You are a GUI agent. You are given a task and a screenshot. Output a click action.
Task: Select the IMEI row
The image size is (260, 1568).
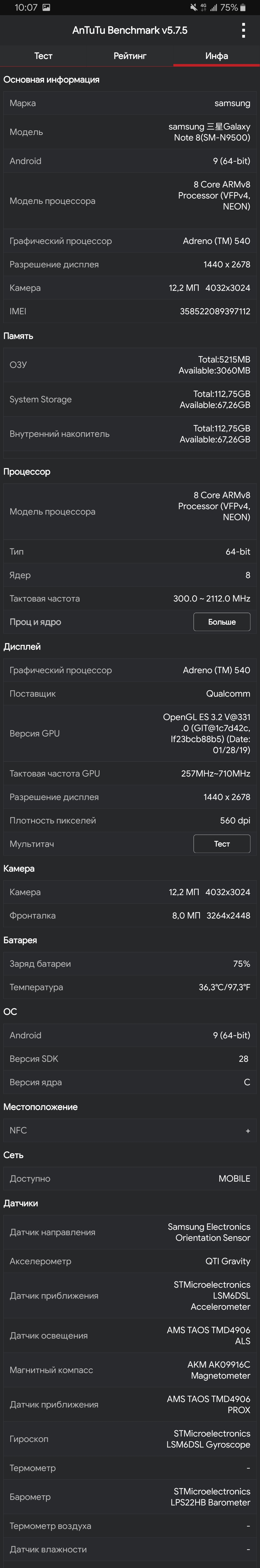130,311
